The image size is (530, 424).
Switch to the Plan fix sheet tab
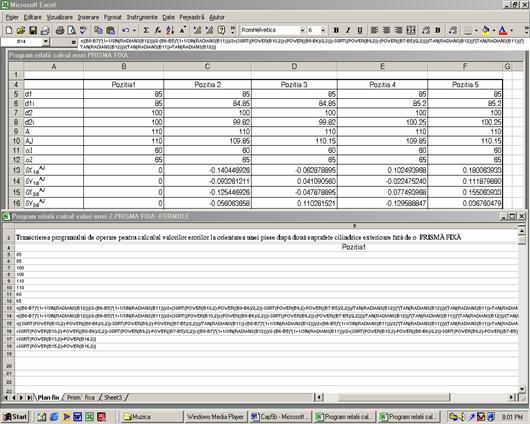coord(48,398)
